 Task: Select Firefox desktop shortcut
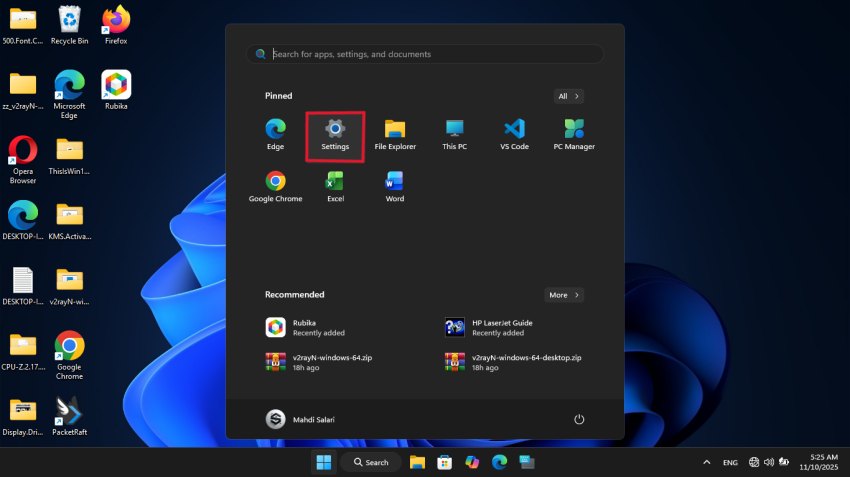pyautogui.click(x=116, y=25)
